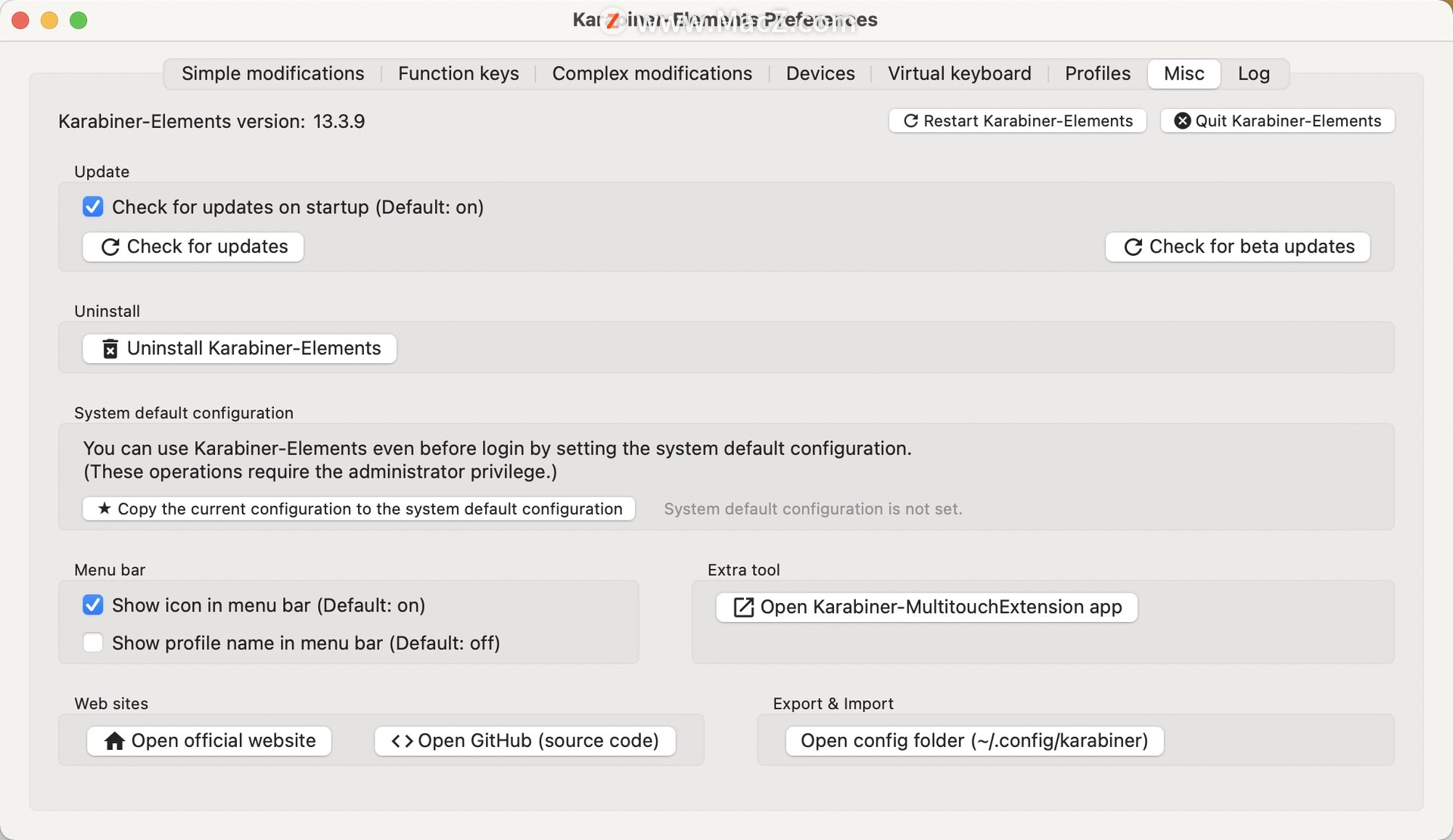Viewport: 1453px width, 840px height.
Task: Open config folder ~/.config/karabiner
Action: tap(974, 741)
